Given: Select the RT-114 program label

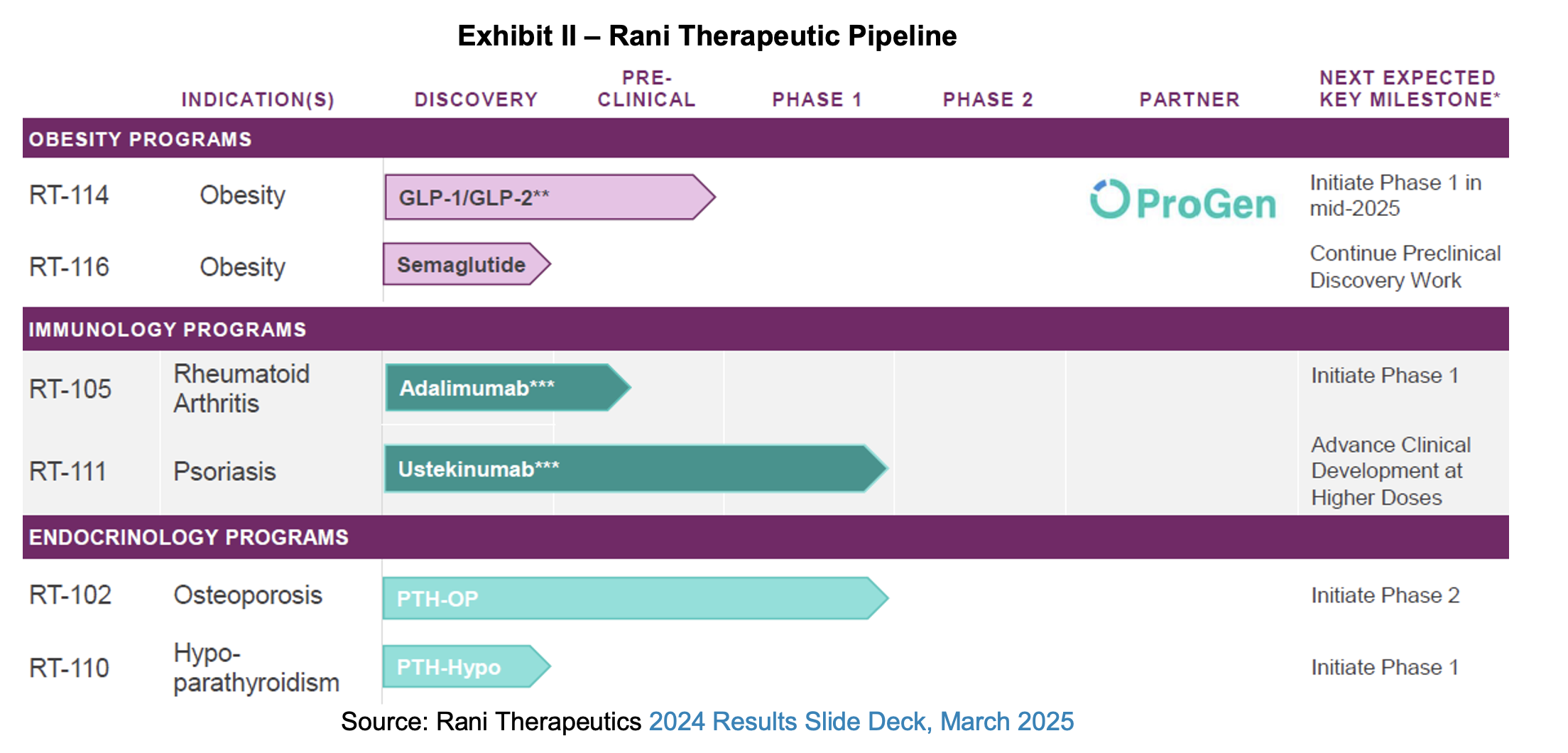Looking at the screenshot, I should 69,195.
